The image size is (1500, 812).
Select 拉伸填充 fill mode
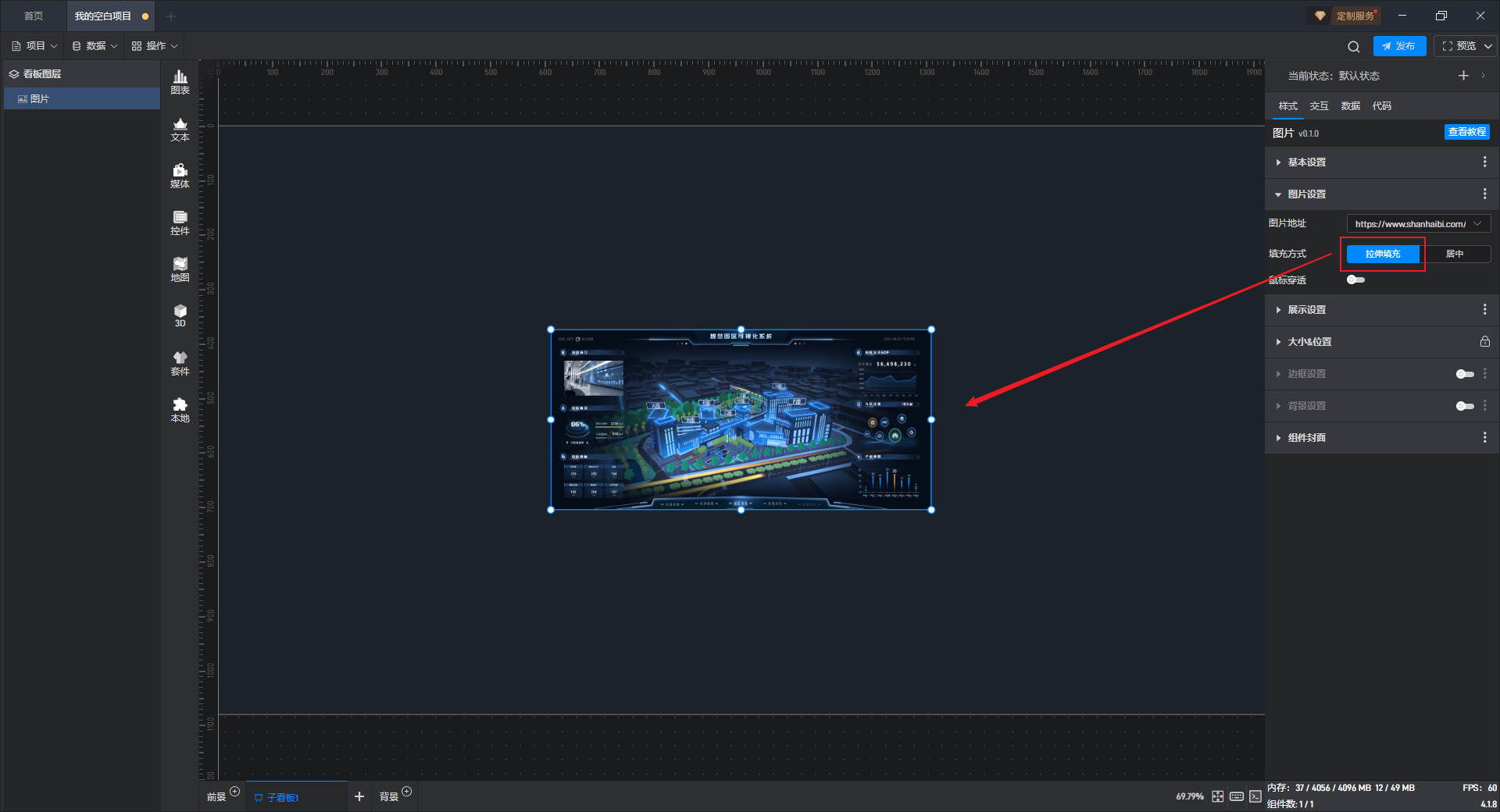click(1383, 254)
